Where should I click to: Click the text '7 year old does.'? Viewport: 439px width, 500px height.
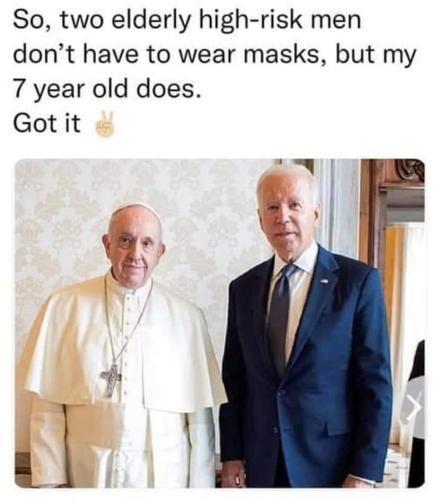coord(107,89)
